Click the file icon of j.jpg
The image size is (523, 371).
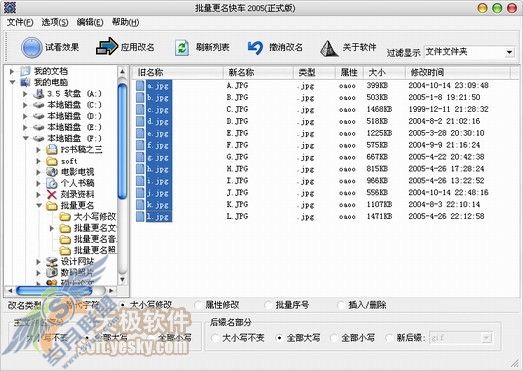[140, 193]
